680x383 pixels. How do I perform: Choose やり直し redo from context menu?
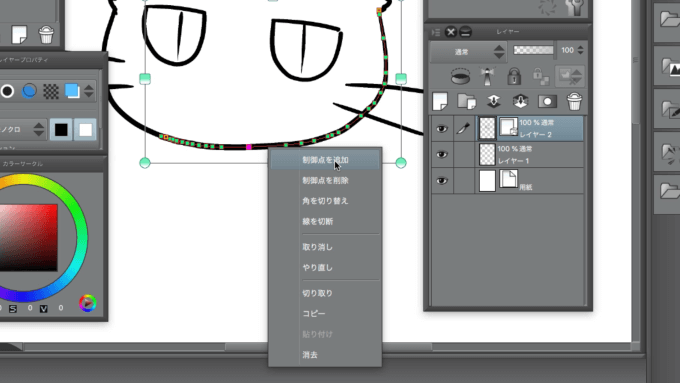325,268
